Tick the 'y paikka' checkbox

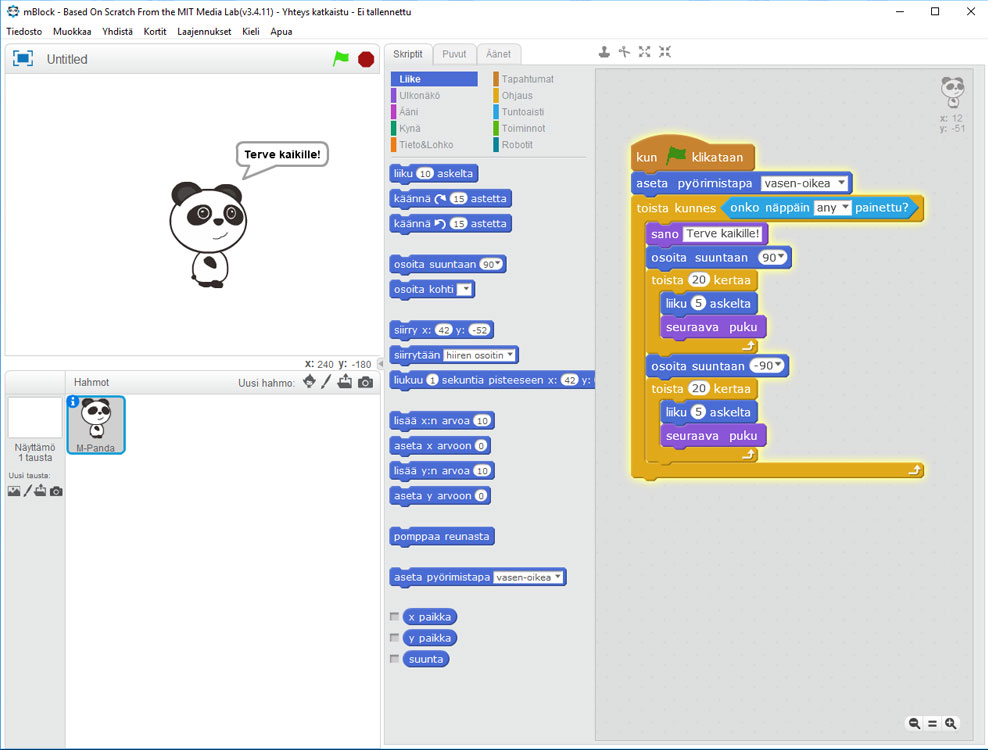tap(395, 638)
